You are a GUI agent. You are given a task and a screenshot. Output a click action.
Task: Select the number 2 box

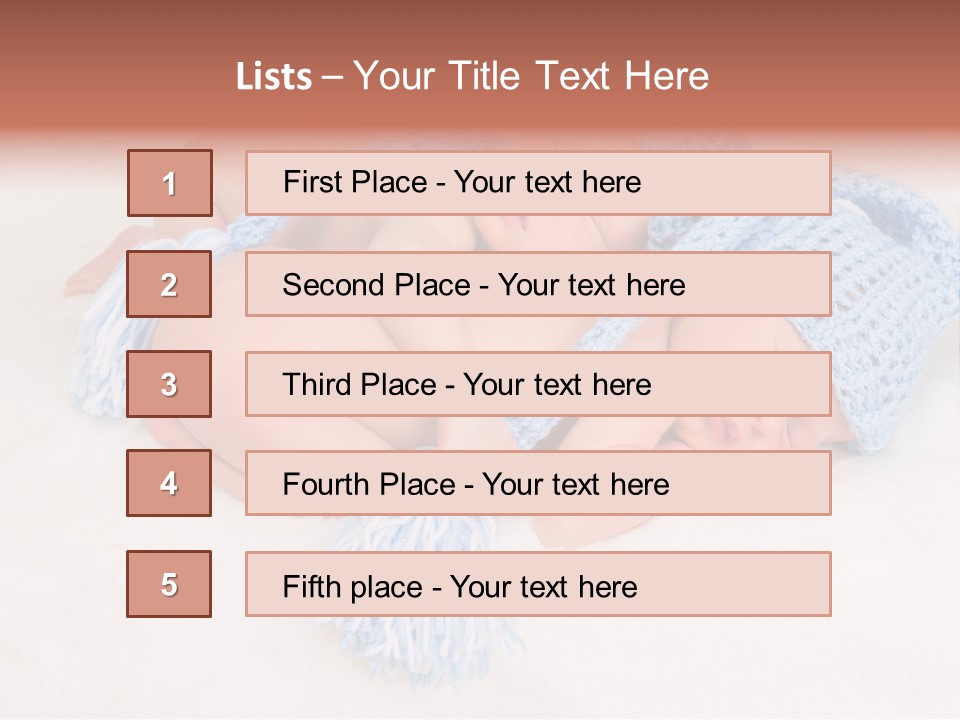169,284
